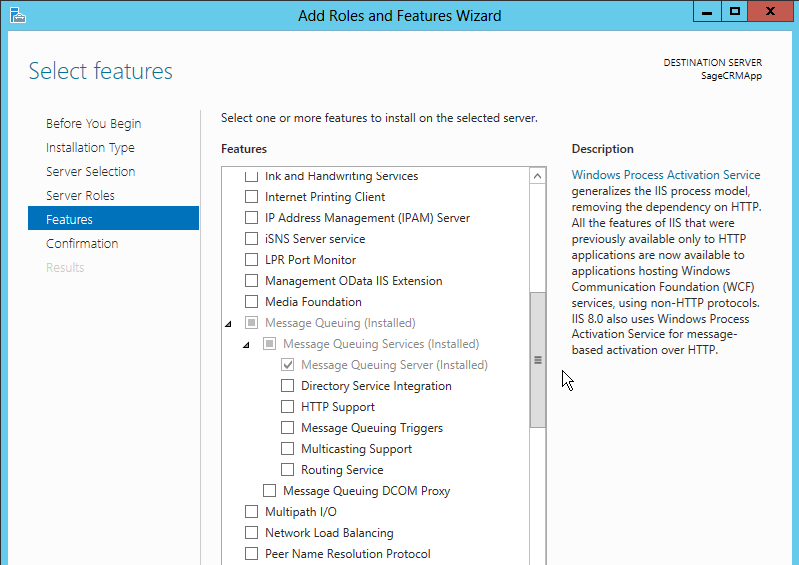Screen dimensions: 799x565
Task: Collapse the Message Queuing (Installed) tree node
Action: (x=229, y=324)
